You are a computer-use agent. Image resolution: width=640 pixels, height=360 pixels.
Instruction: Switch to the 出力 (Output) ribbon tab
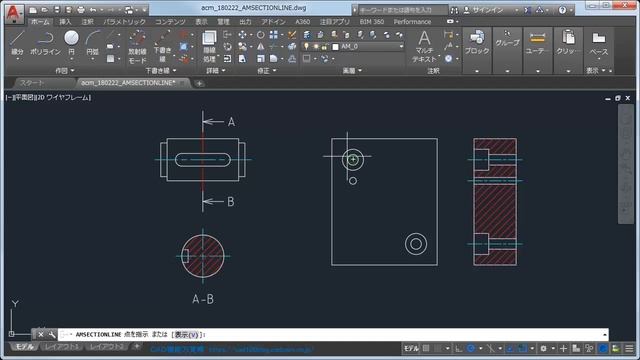tap(245, 22)
